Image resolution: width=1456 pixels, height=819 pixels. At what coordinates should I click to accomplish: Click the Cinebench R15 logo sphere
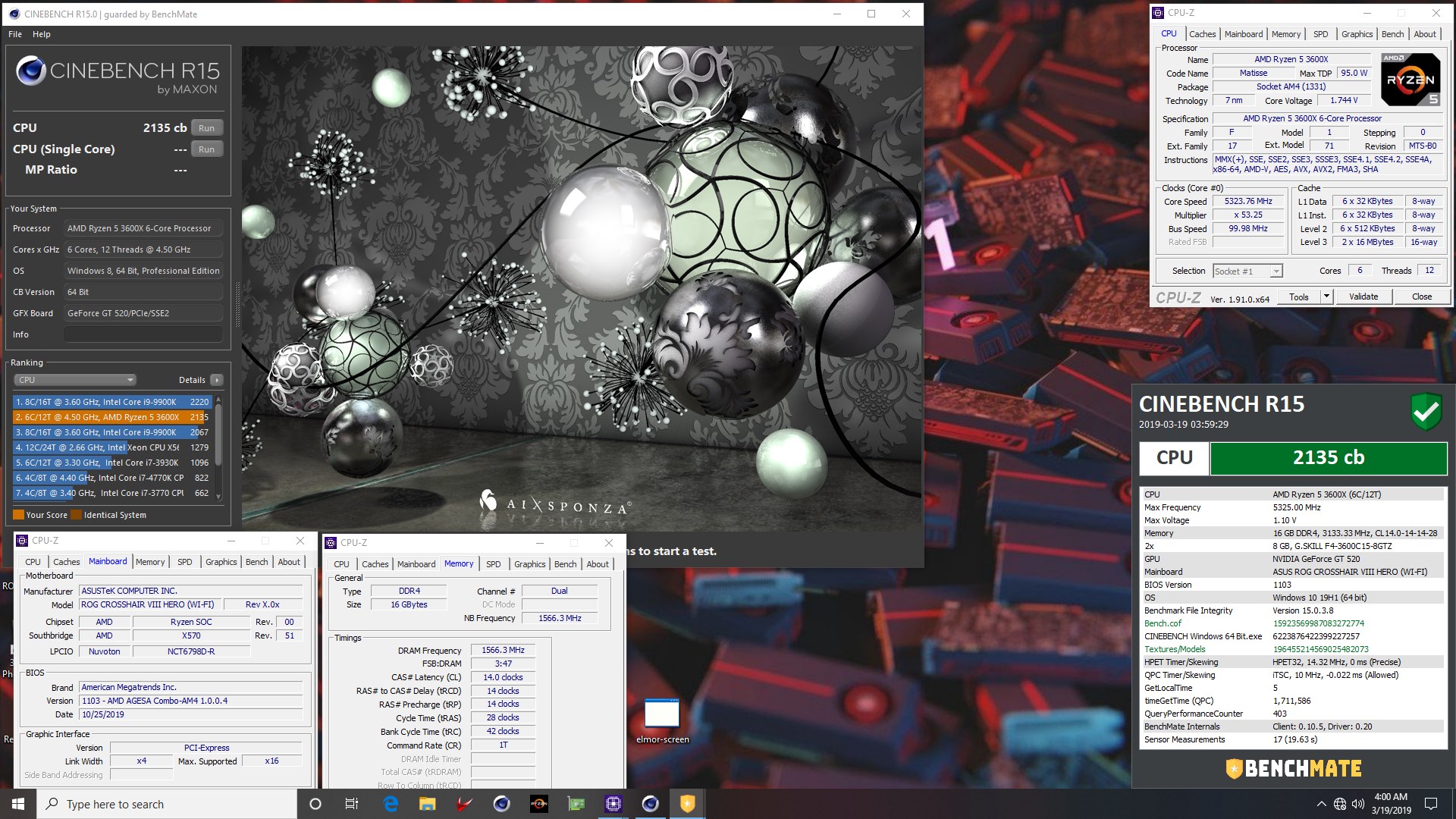tap(31, 71)
